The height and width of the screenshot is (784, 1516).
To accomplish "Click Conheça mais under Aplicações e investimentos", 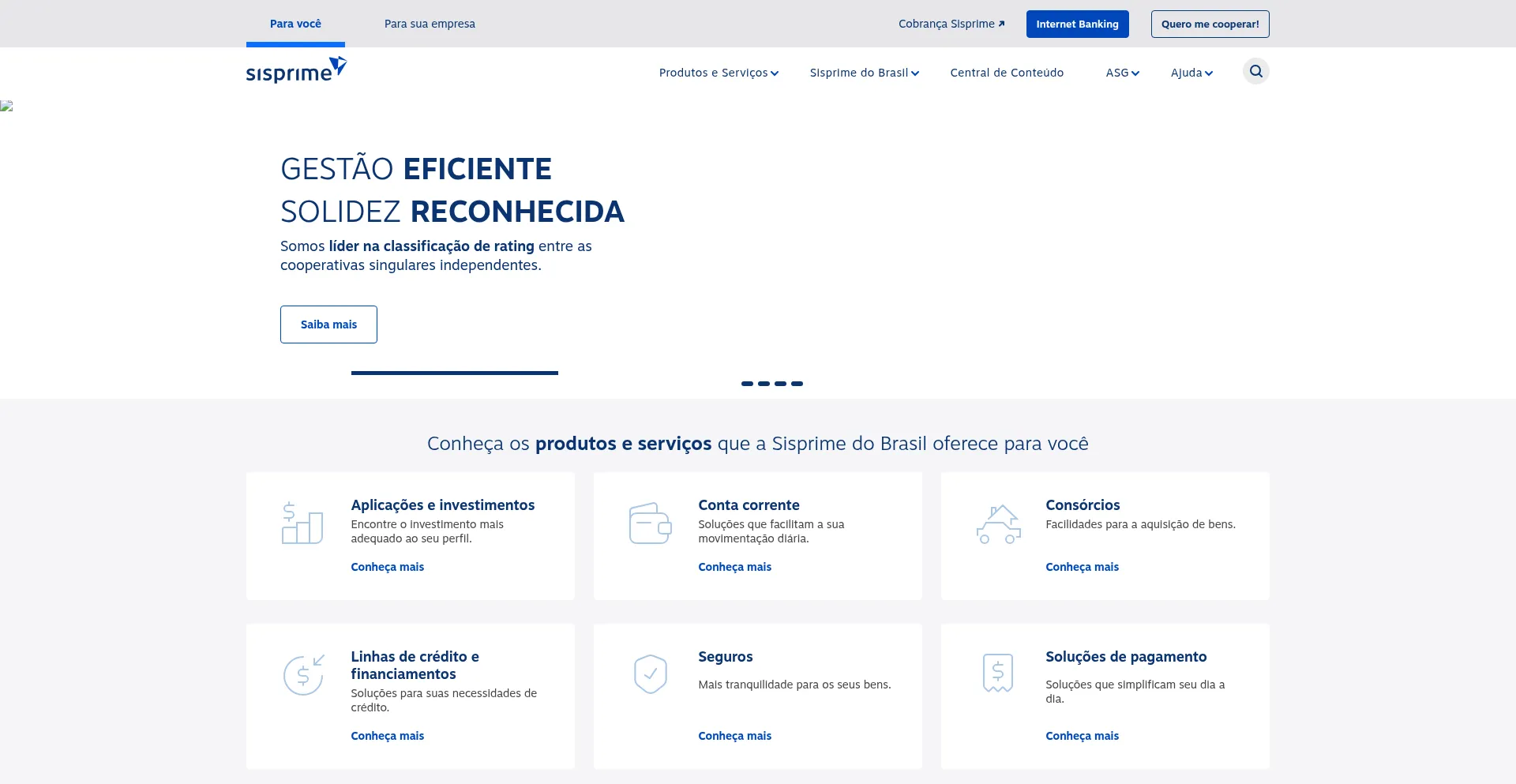I will (x=388, y=567).
